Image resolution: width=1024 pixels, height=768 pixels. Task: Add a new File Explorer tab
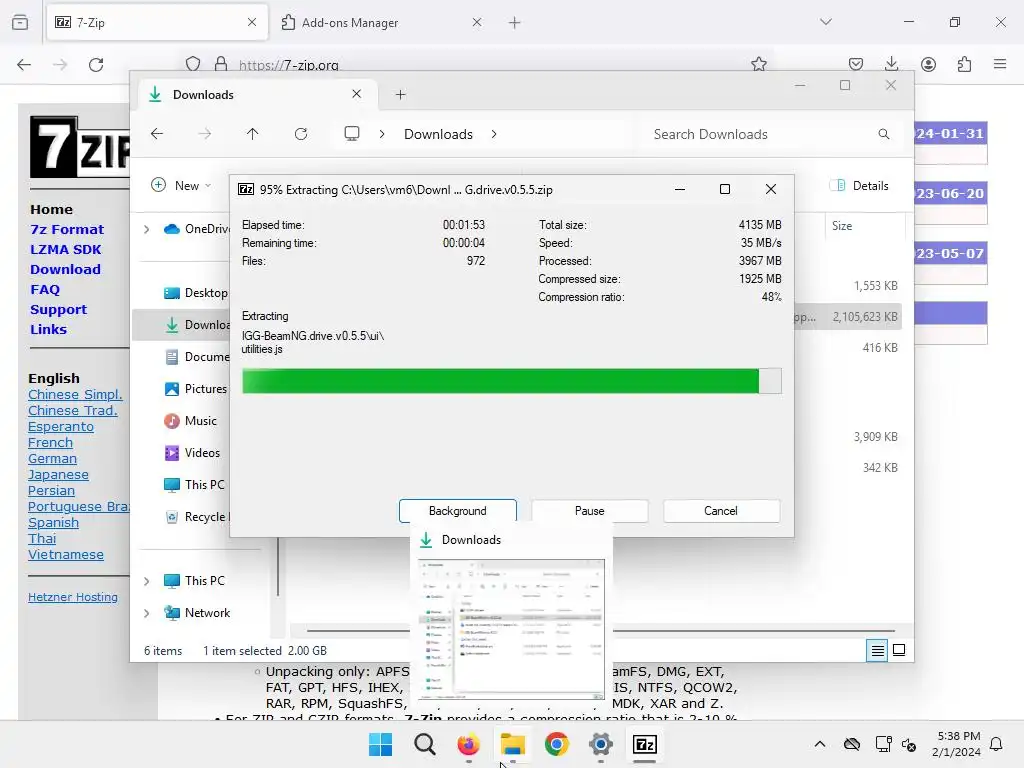point(400,95)
